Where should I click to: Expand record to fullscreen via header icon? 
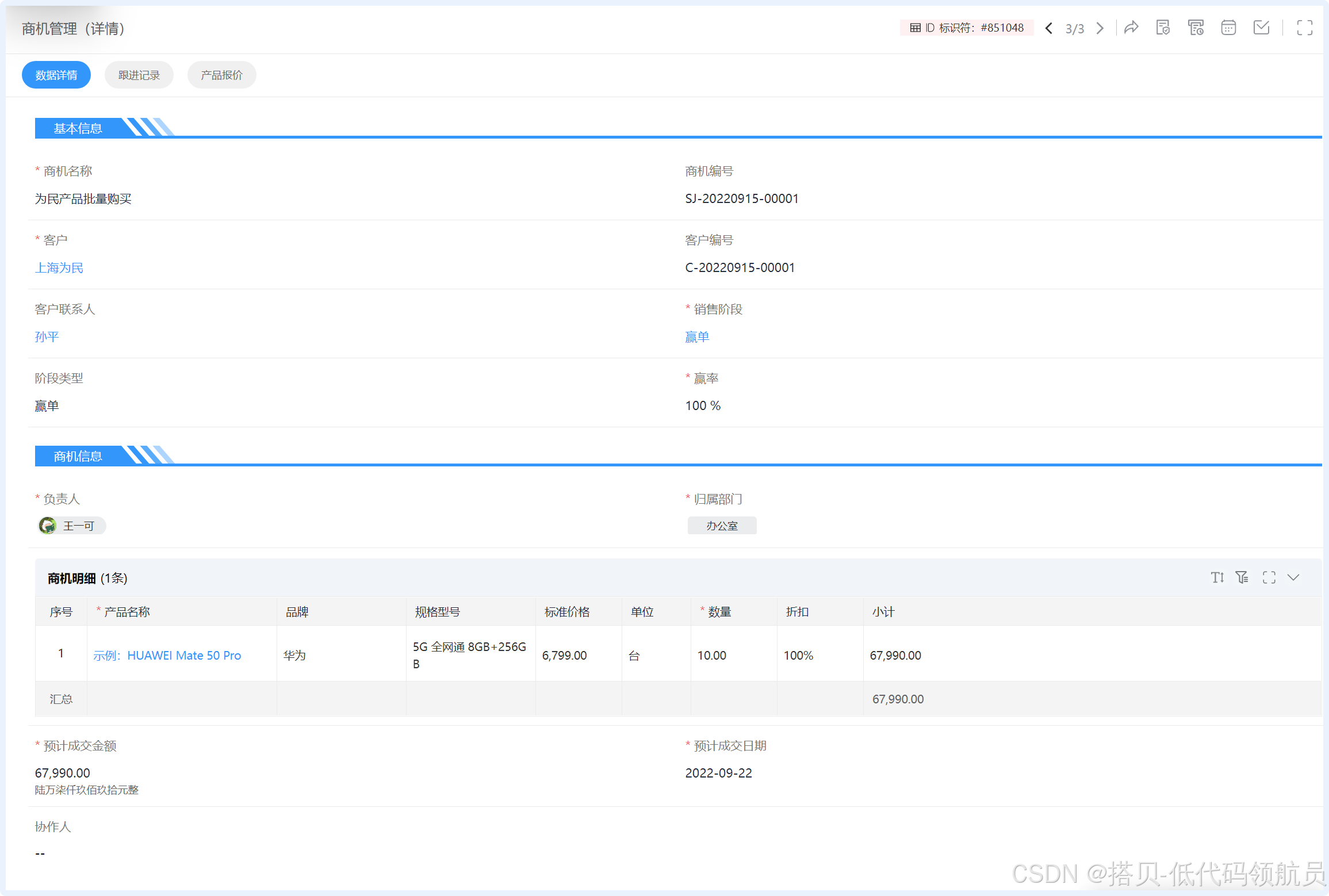(1304, 28)
